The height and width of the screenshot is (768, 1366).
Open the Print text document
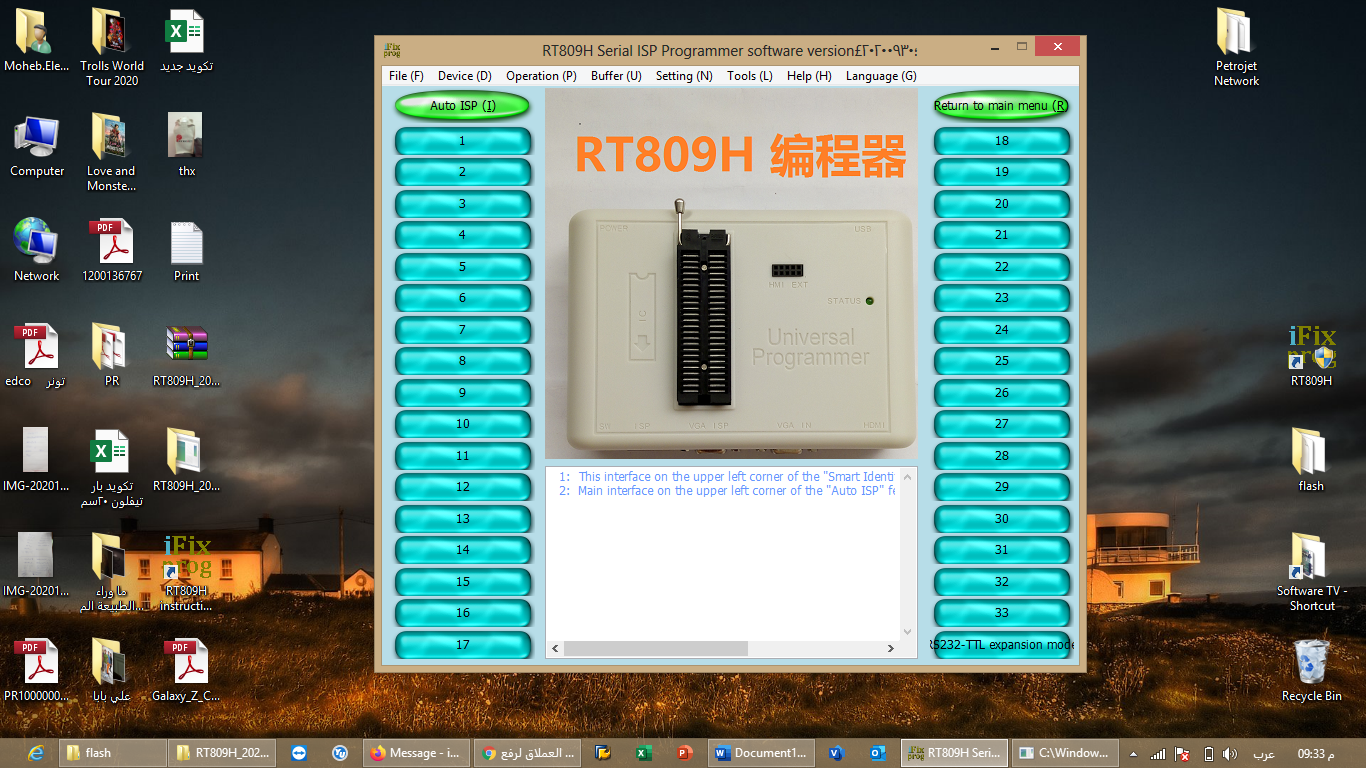186,252
